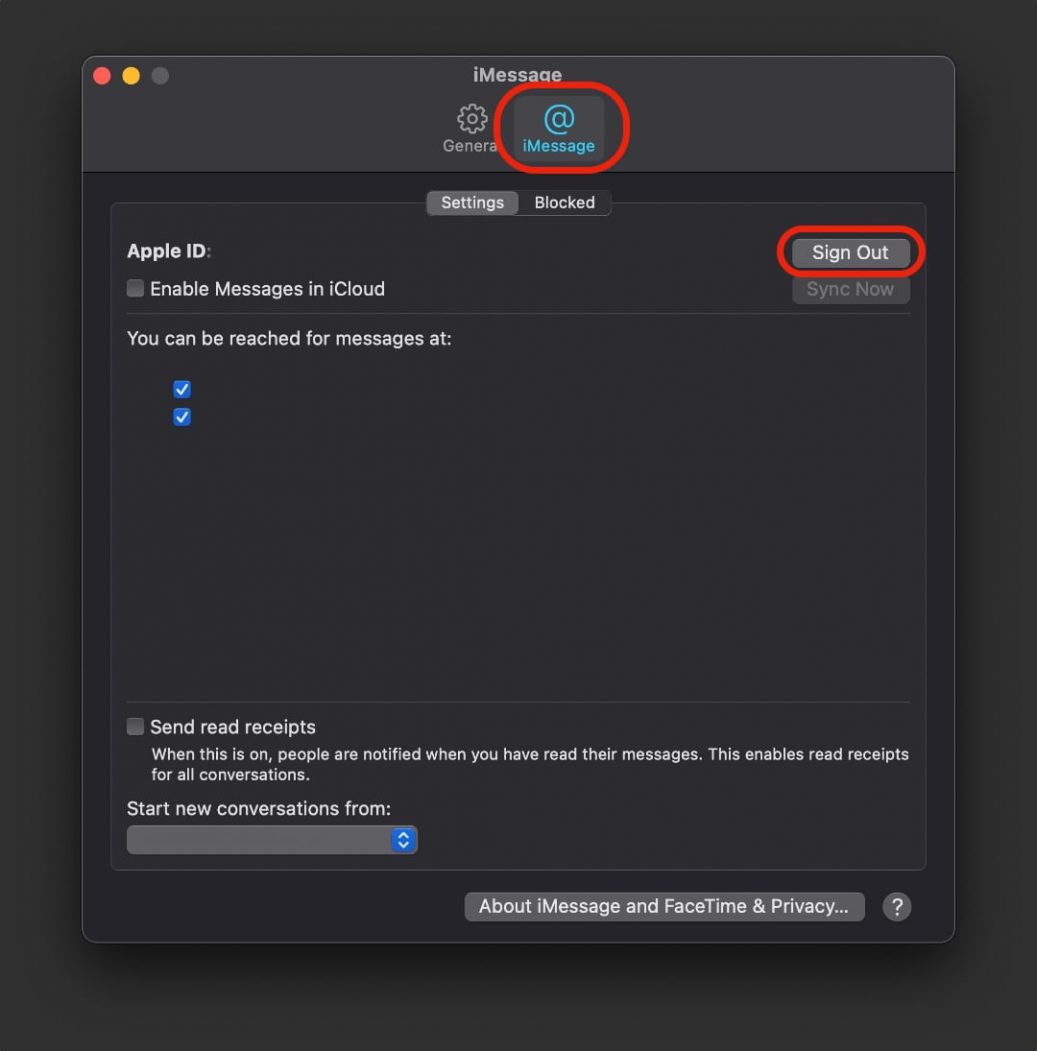The height and width of the screenshot is (1051, 1037).
Task: Switch to the Blocked tab
Action: (565, 202)
